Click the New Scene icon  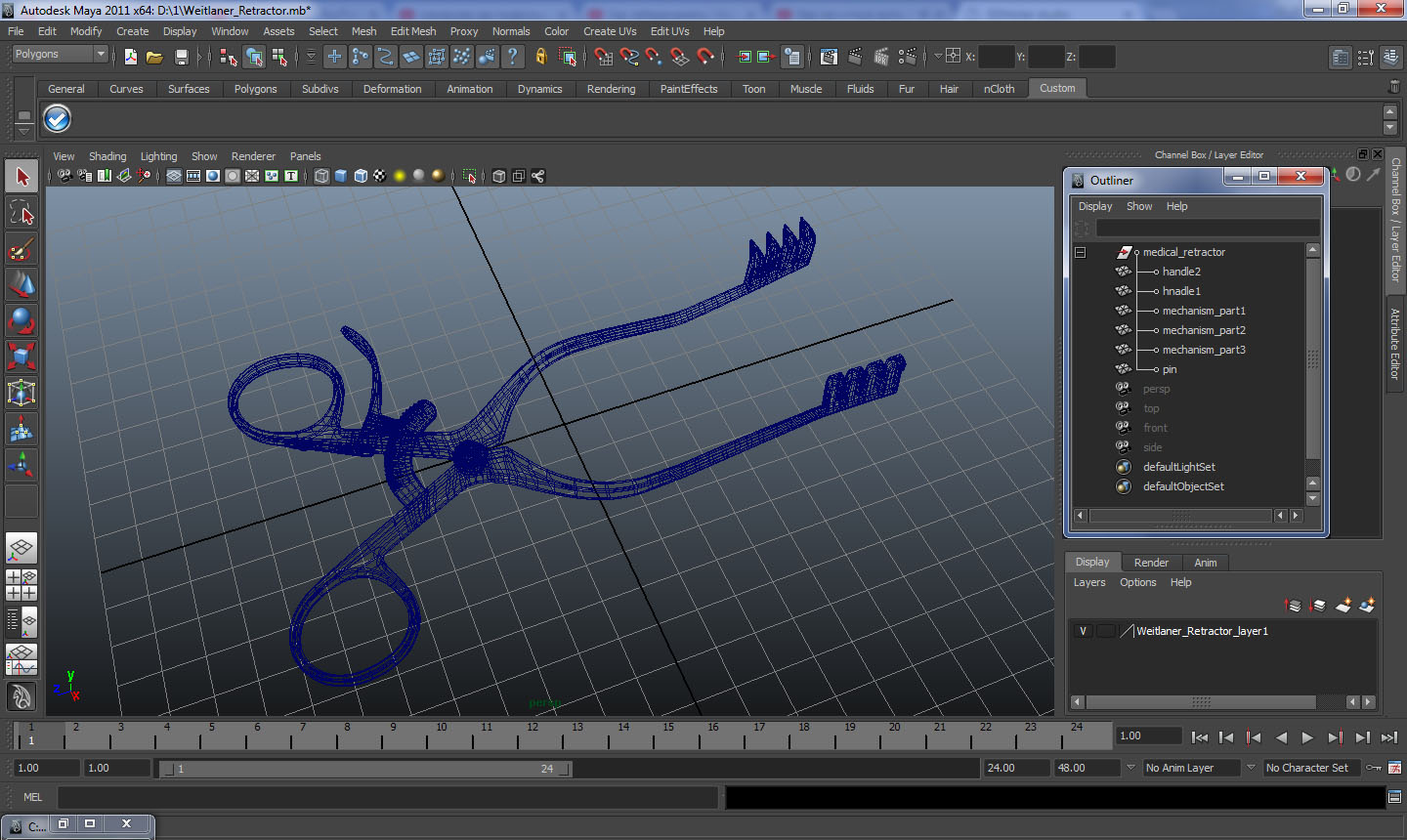131,57
